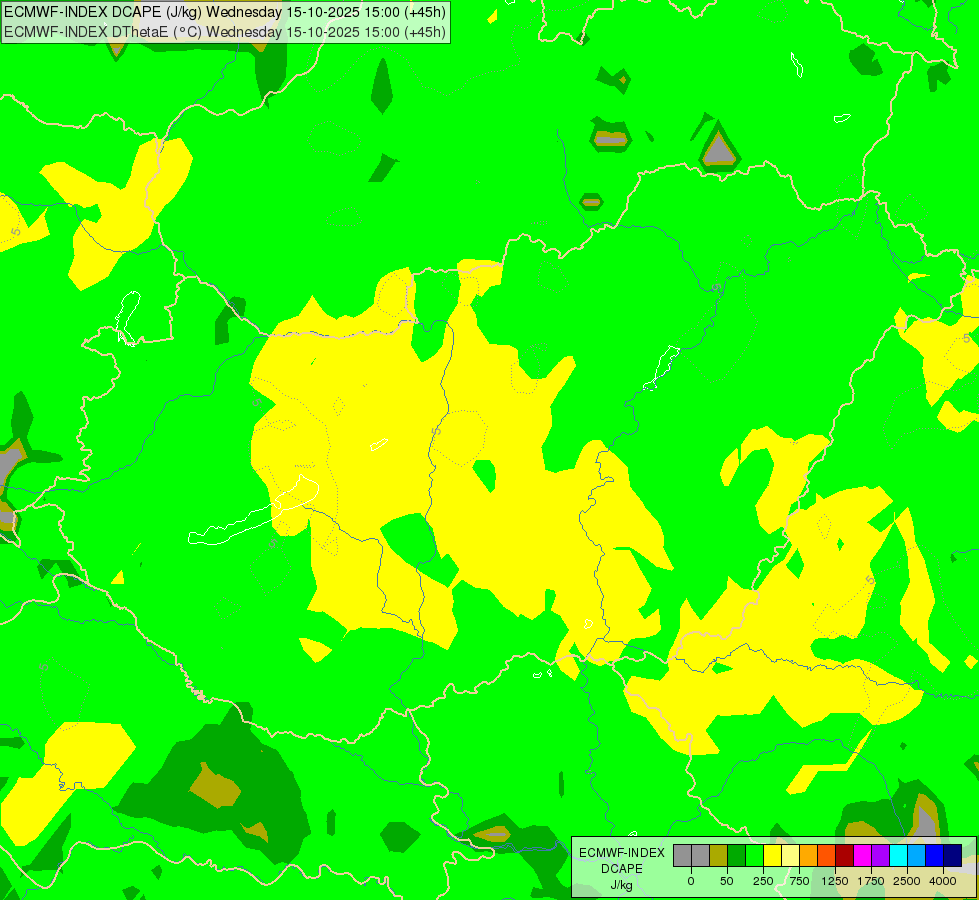
Task: Click the dark red legend swatch right of 1250
Action: tap(844, 856)
